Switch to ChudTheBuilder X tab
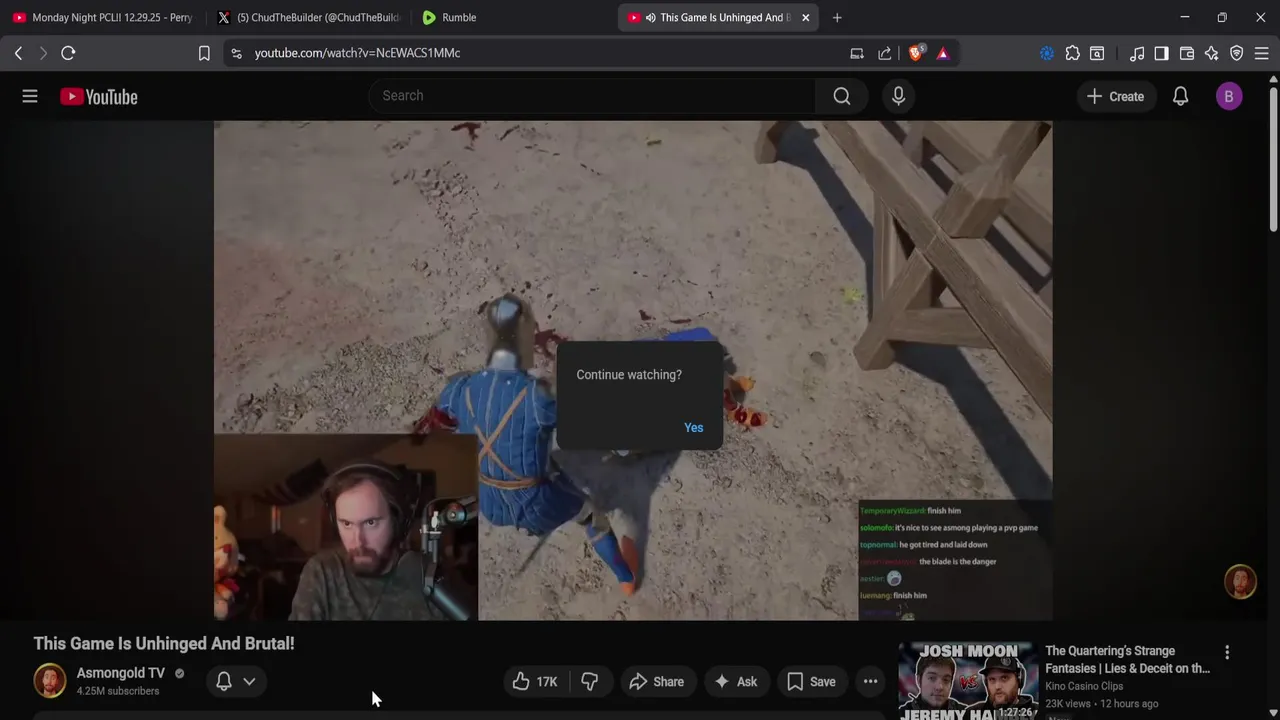The width and height of the screenshot is (1280, 720). pos(308,17)
